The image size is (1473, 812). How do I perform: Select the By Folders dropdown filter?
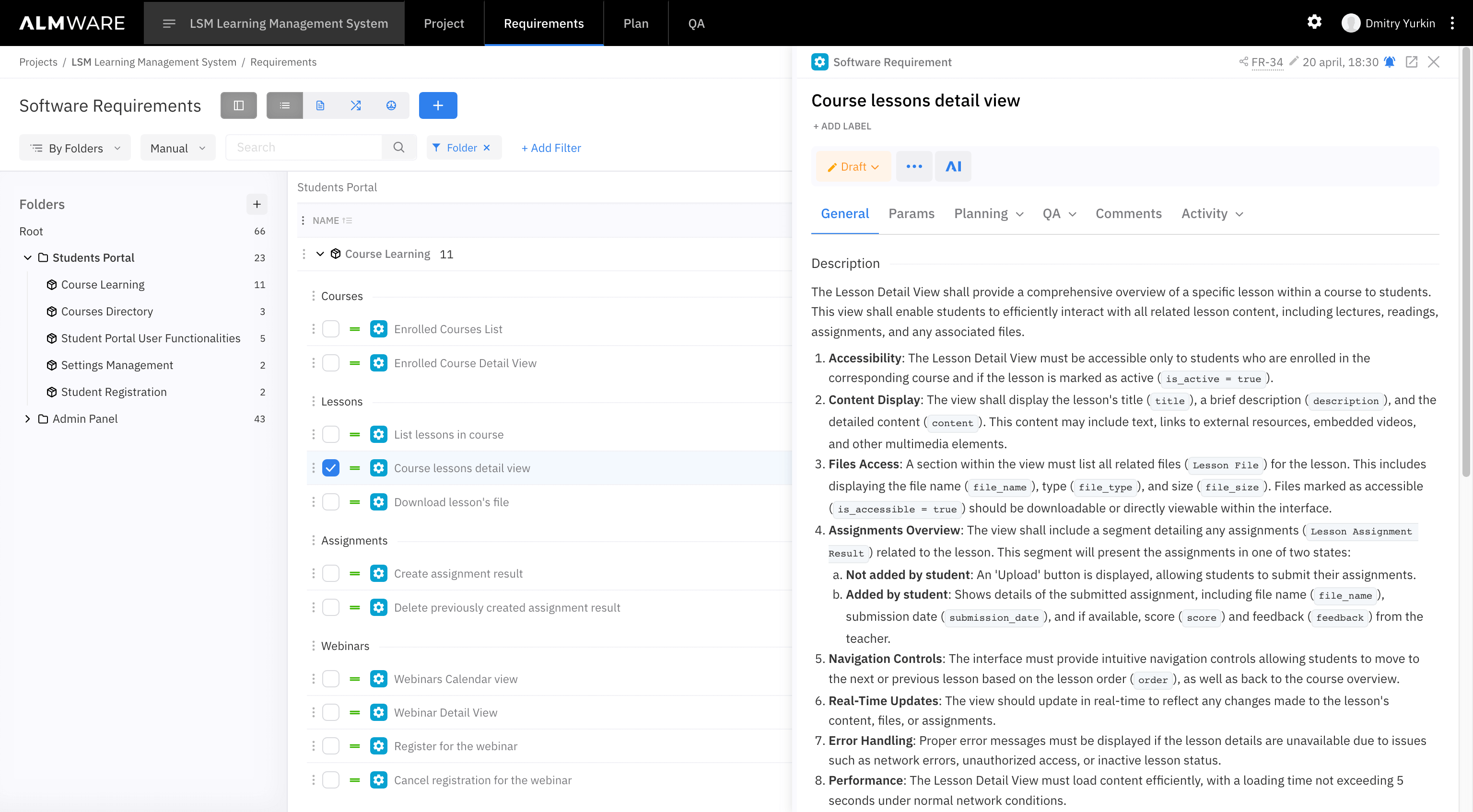(75, 148)
